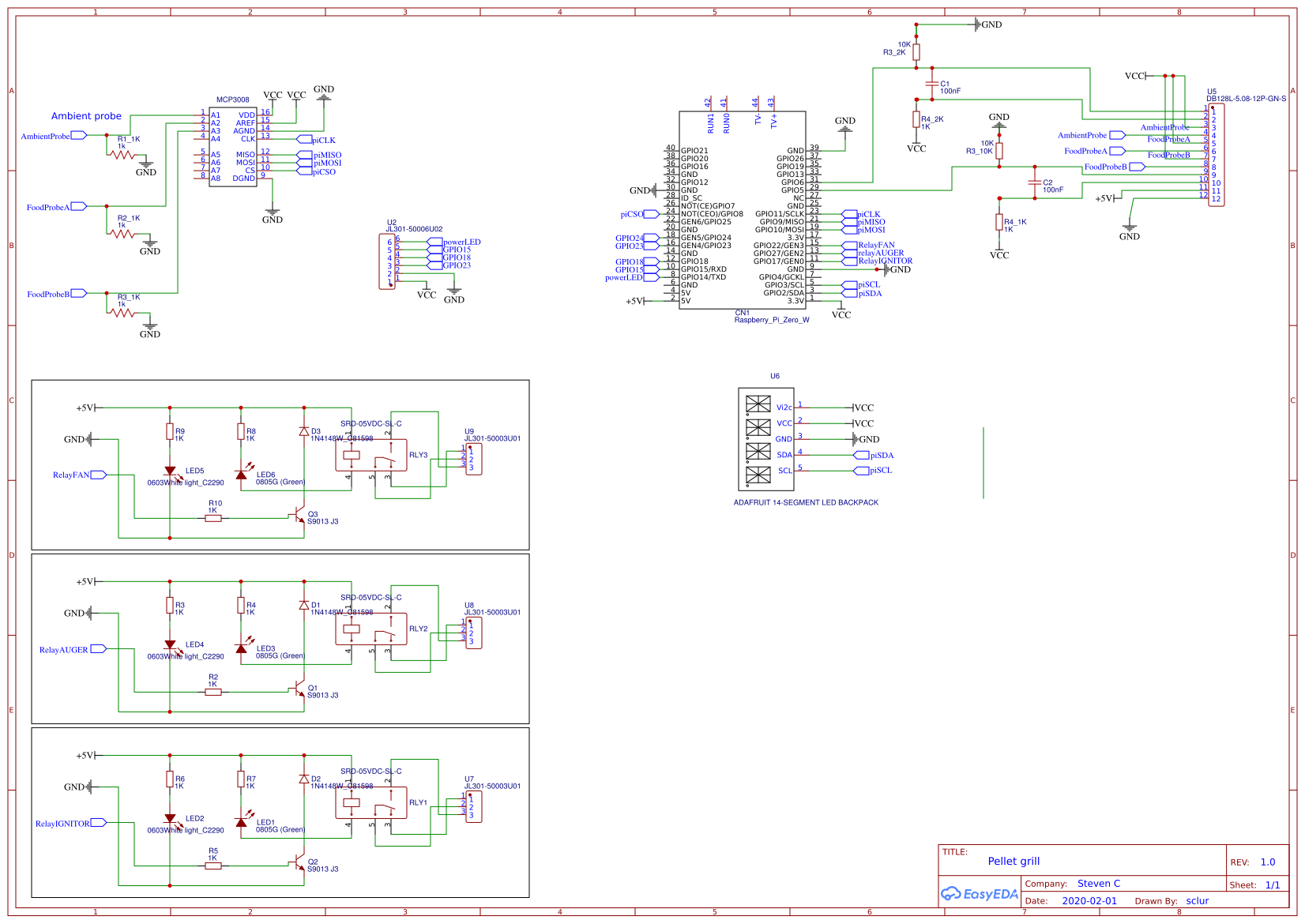Select the Sheet 1/1 field in title block
This screenshot has width=1305, height=924.
1254,884
